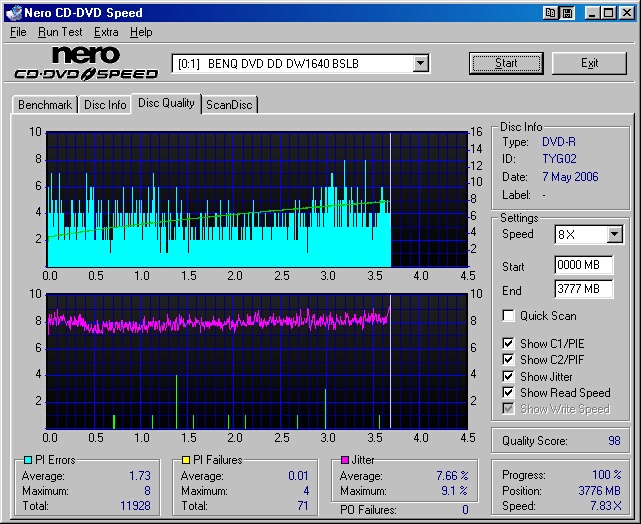Viewport: 641px width, 524px height.
Task: Disable Show Jitter checkbox
Action: click(x=508, y=376)
